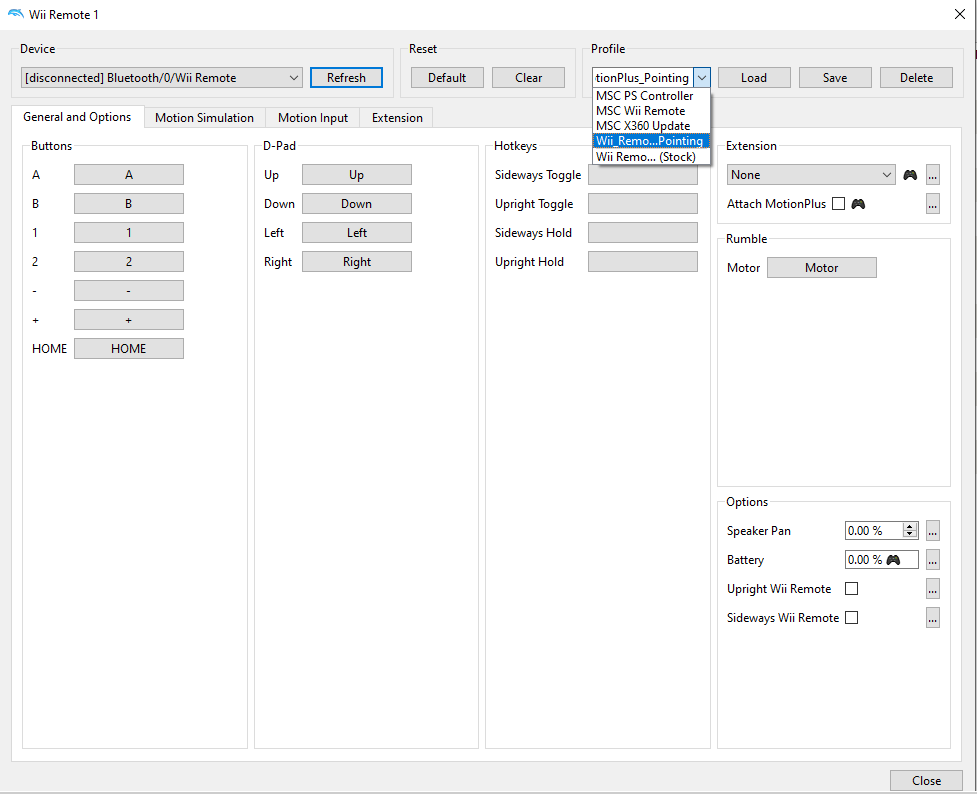
Task: Click the Profile name text box
Action: (x=643, y=78)
